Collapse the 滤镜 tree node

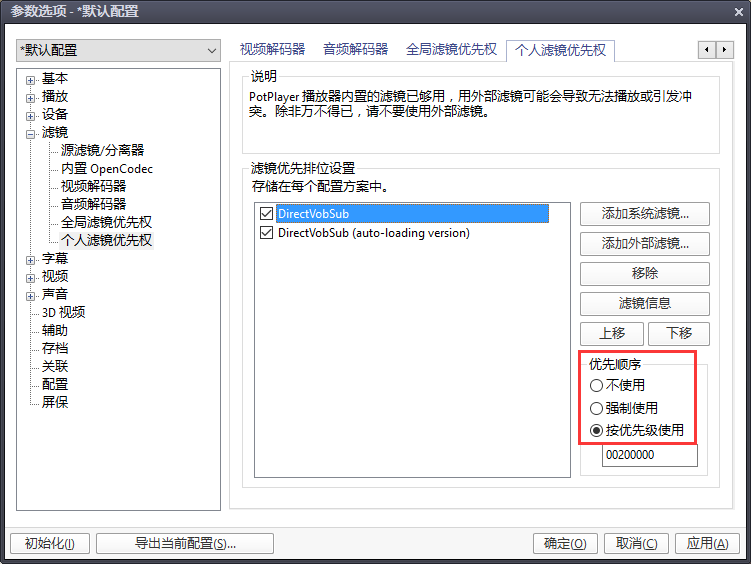[x=30, y=134]
